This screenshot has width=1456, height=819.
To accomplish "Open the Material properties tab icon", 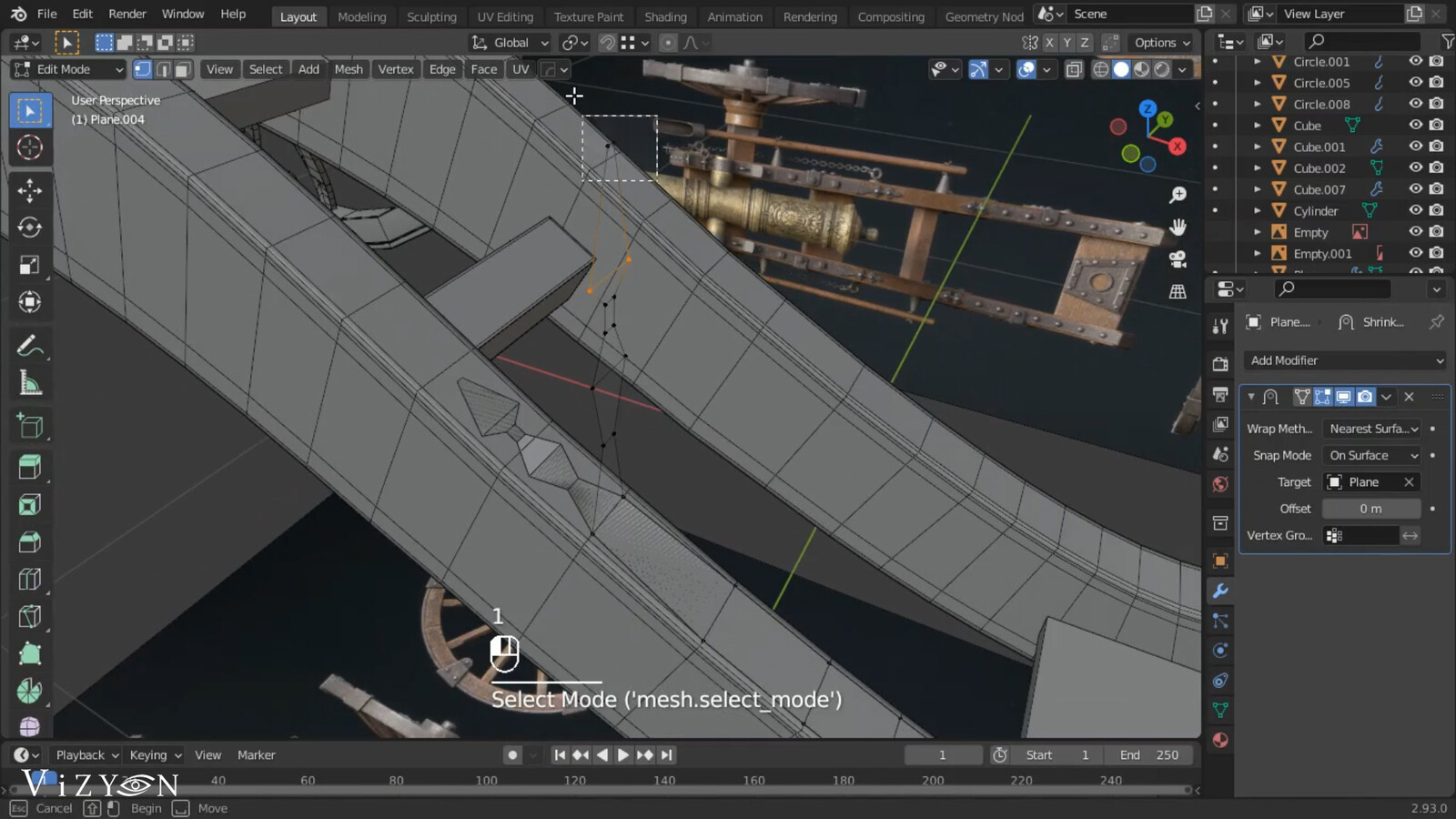I will pos(1220,740).
